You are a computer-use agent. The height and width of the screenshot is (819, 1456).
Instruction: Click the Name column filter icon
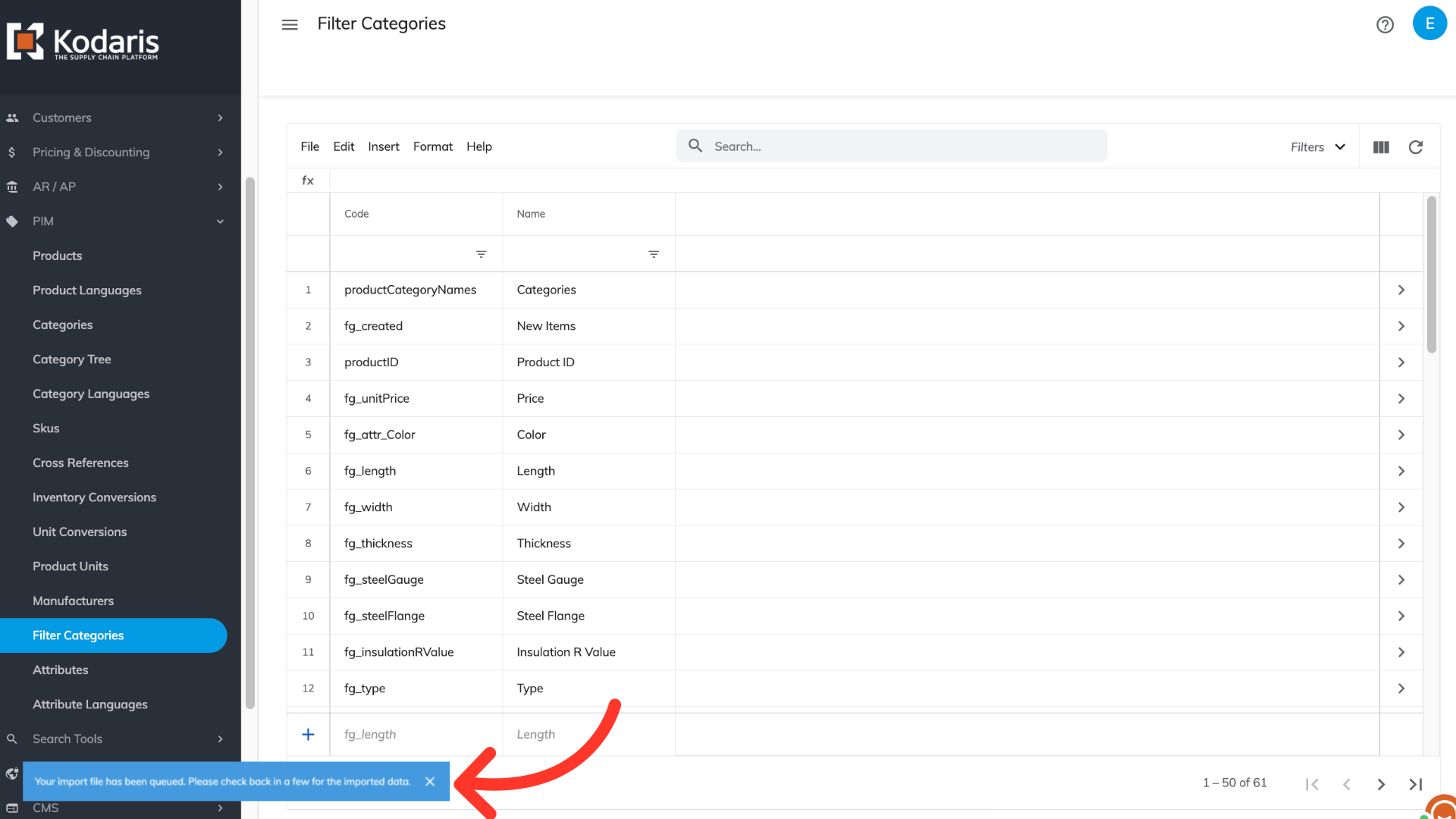click(x=654, y=254)
